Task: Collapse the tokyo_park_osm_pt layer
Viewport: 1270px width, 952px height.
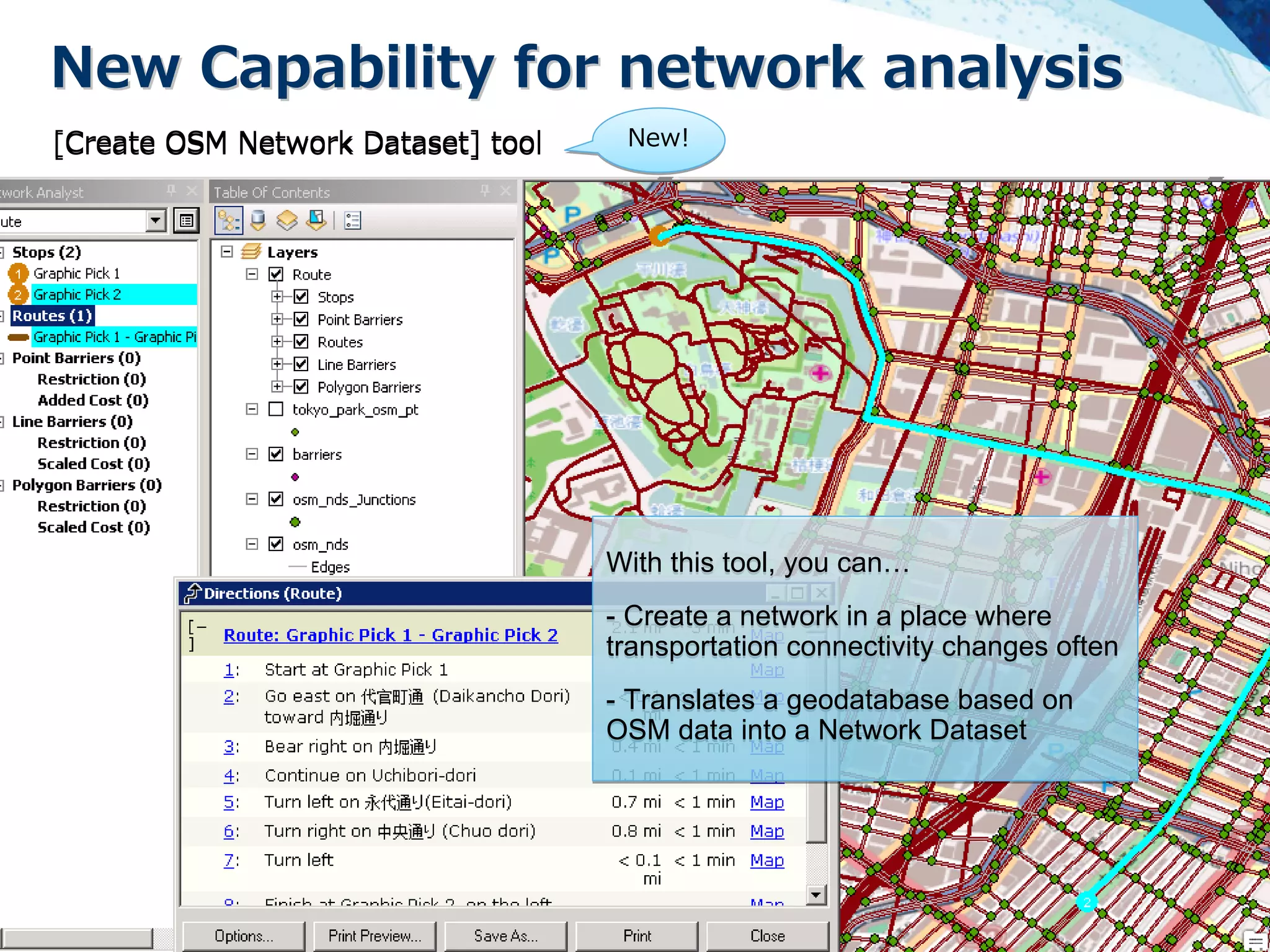Action: point(252,409)
